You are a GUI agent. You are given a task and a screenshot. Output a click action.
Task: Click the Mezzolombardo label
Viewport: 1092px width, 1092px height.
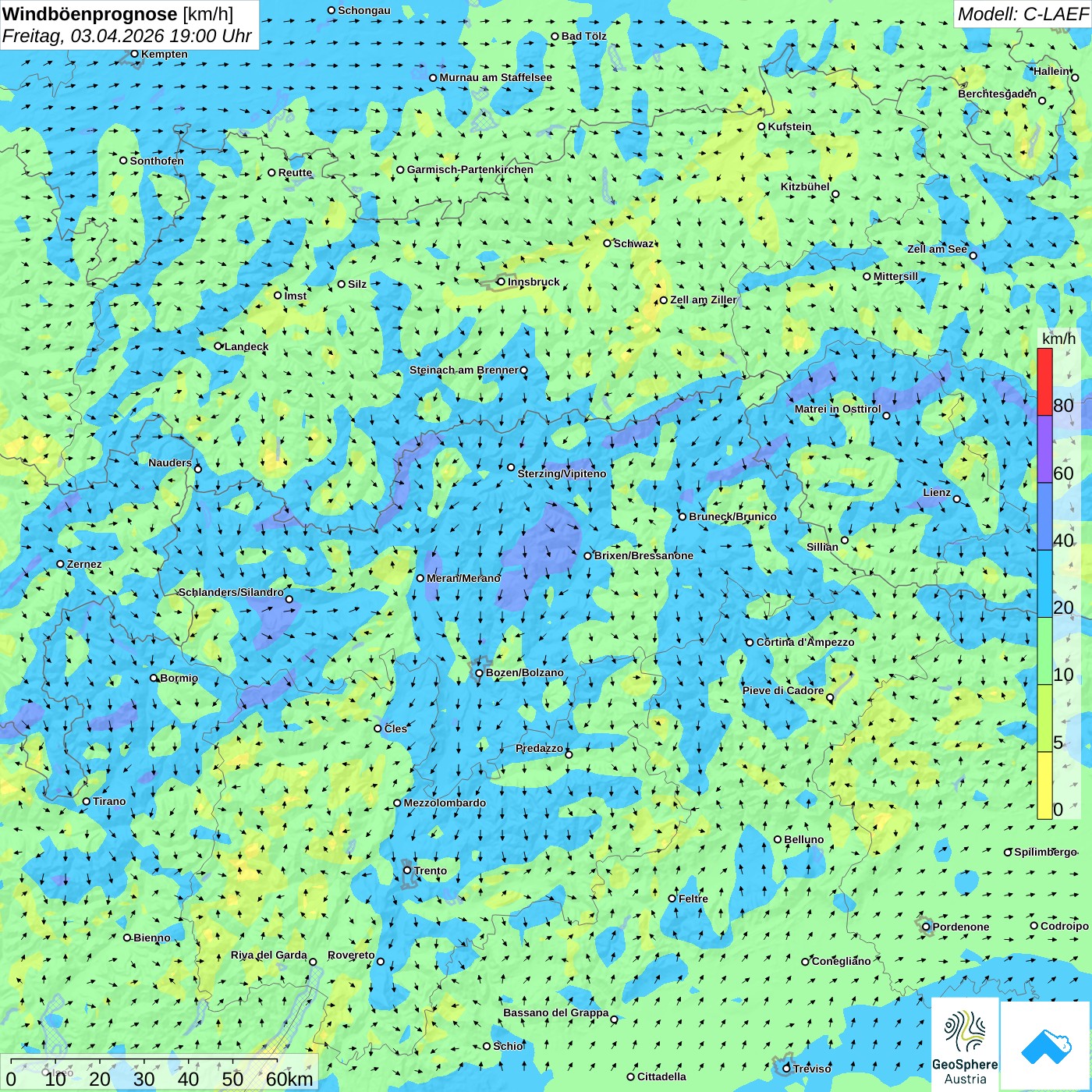tap(445, 803)
